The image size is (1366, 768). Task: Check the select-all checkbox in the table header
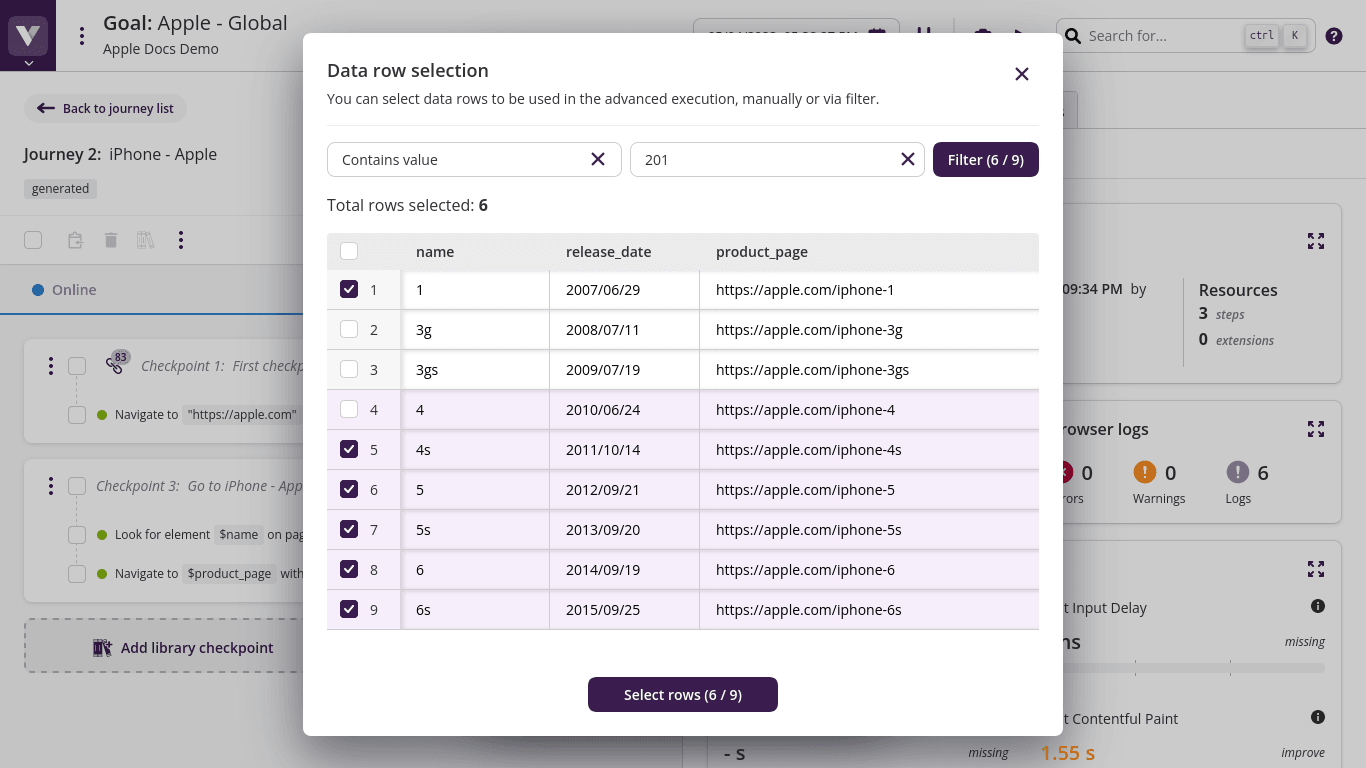pyautogui.click(x=349, y=251)
